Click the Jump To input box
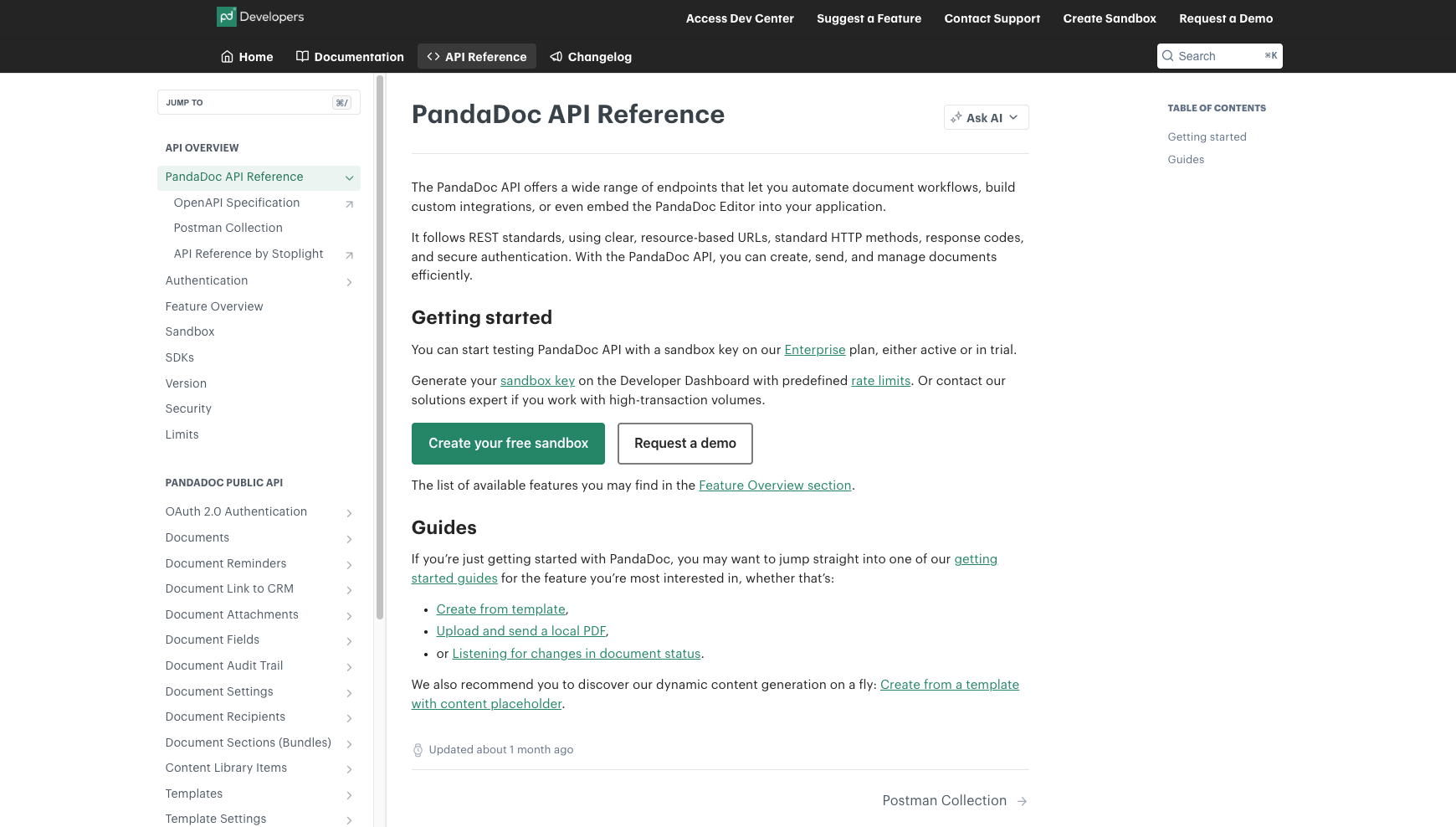 [259, 102]
